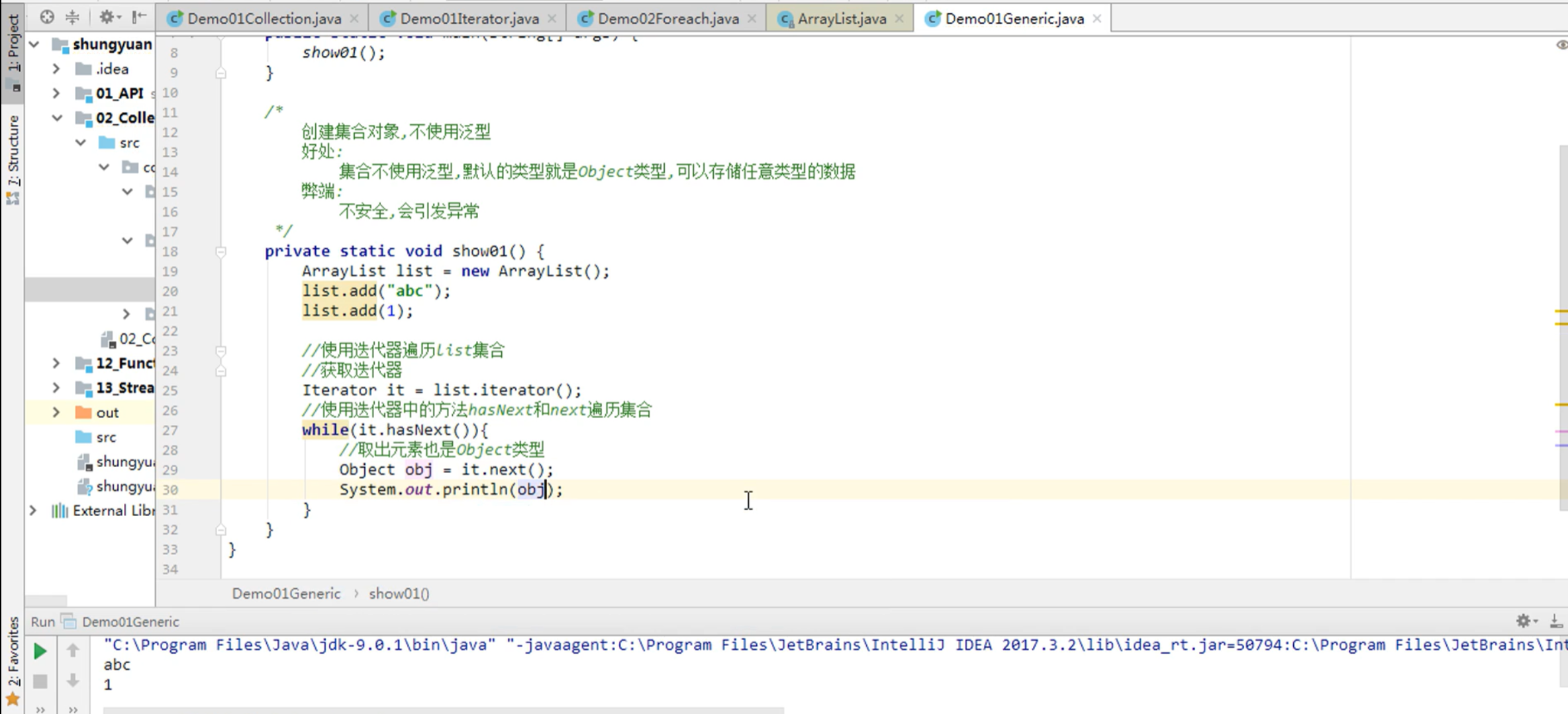Close the ArrayList.java tab
The height and width of the screenshot is (714, 1568).
(x=899, y=19)
